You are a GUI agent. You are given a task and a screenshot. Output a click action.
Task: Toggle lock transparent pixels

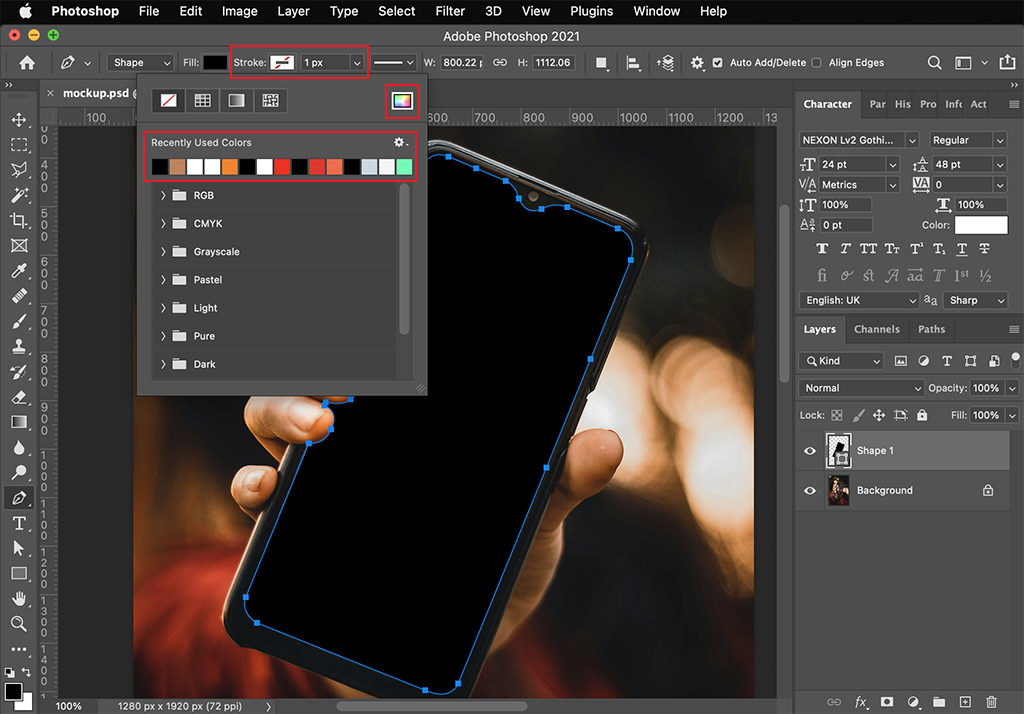click(837, 415)
